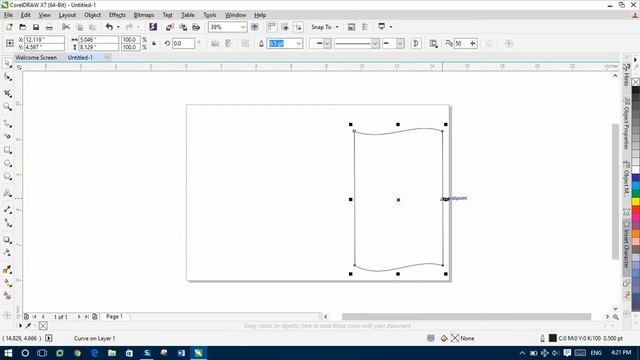The image size is (640, 360).
Task: Click the Search content icon
Action: (x=153, y=27)
